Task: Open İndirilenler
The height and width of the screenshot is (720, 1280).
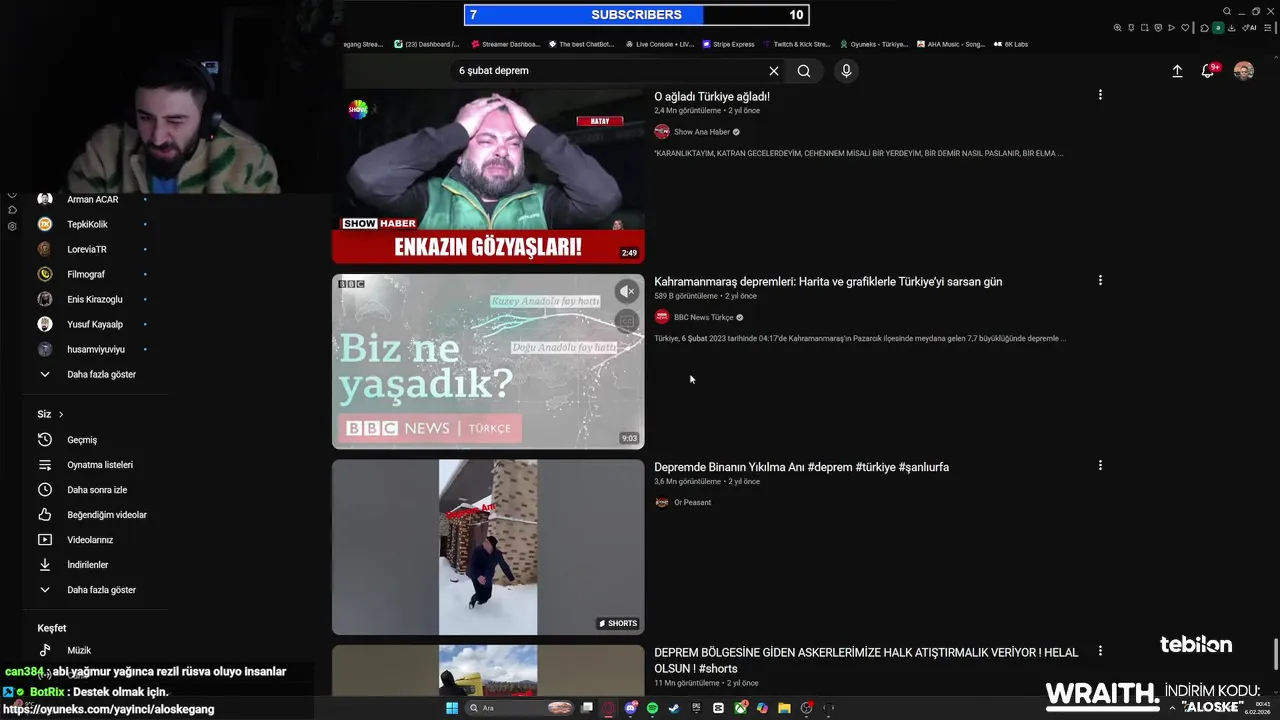Action: click(87, 565)
